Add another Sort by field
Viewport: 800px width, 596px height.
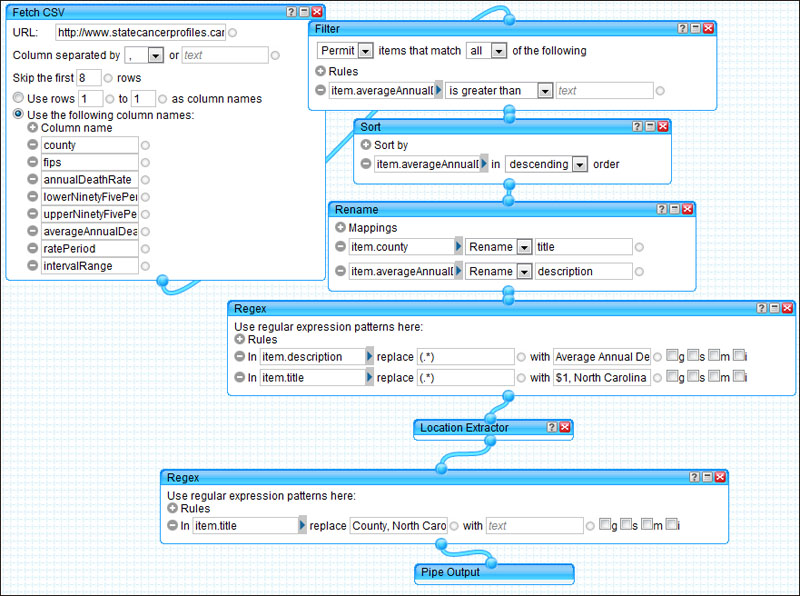click(366, 145)
